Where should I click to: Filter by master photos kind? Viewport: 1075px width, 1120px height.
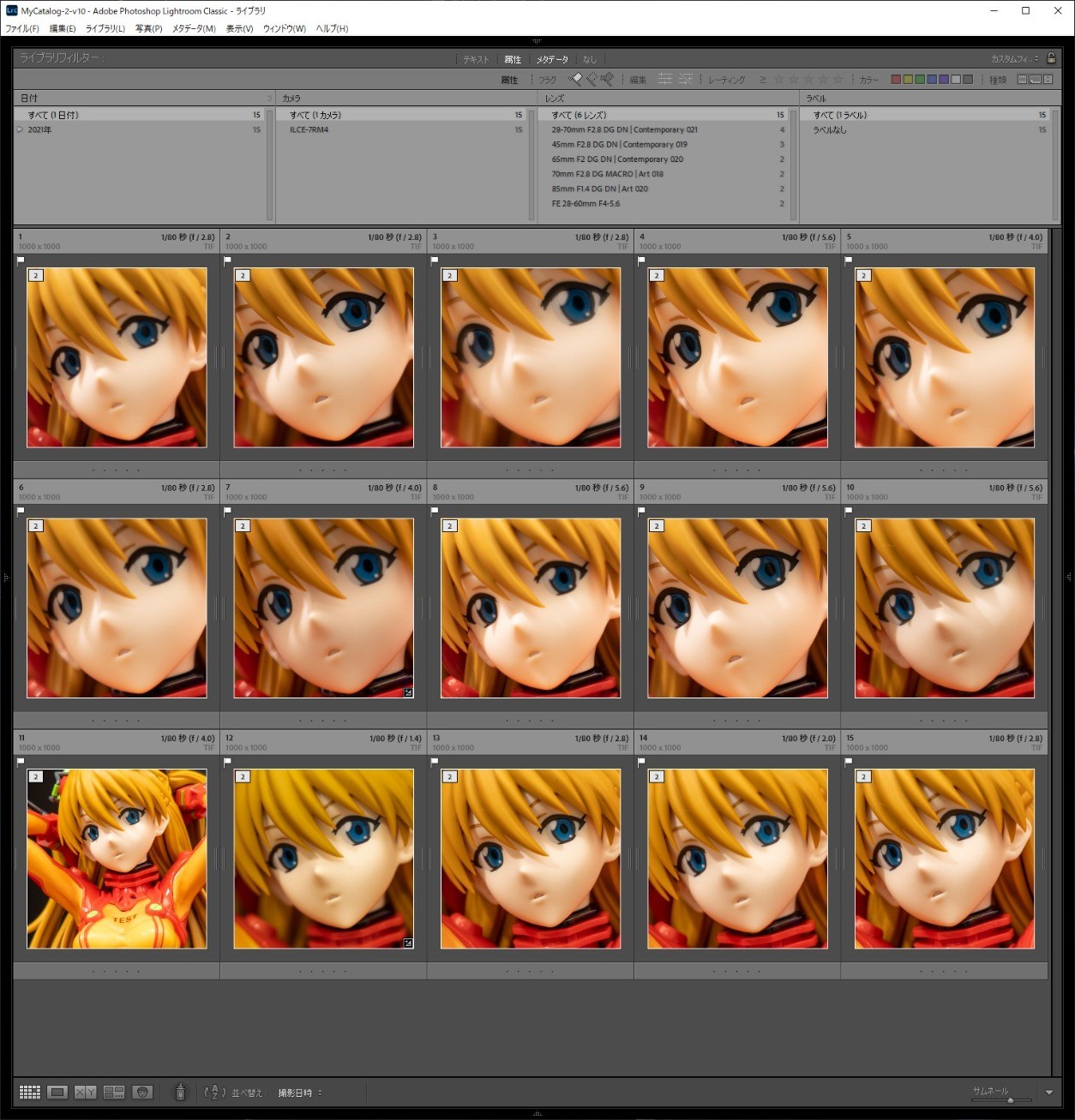click(x=1022, y=80)
